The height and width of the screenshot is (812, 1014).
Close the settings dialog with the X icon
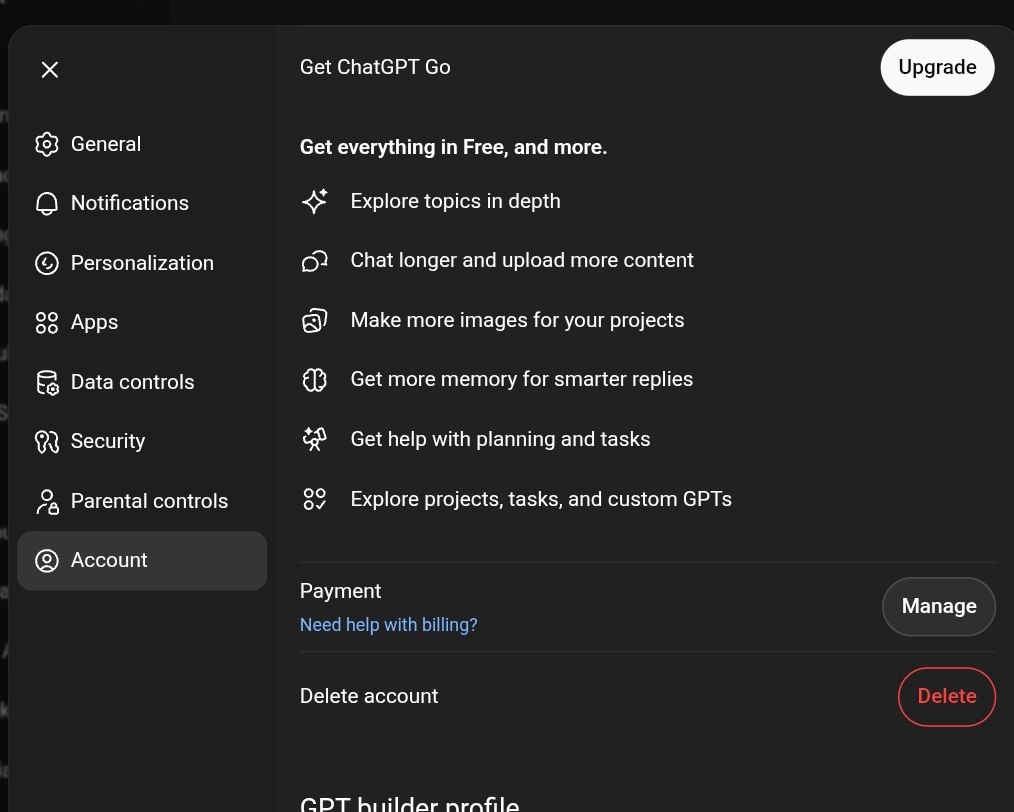[50, 70]
